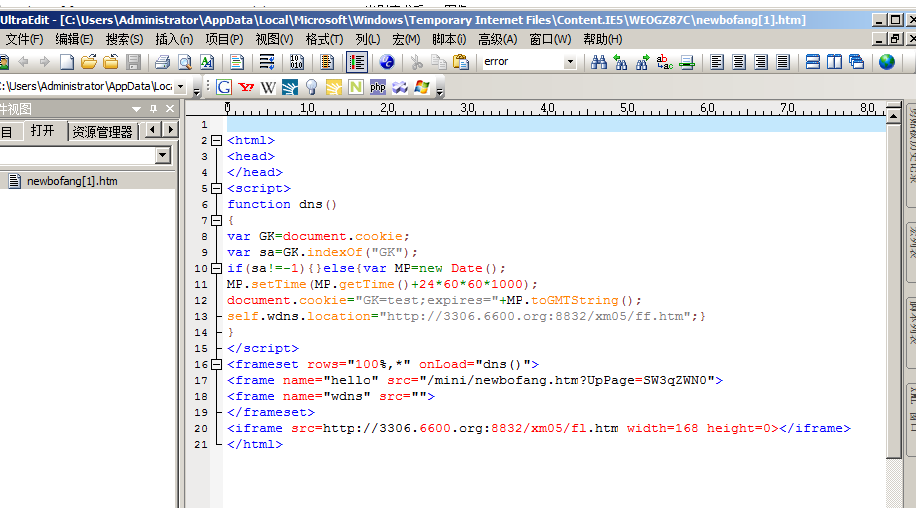Viewport: 916px width, 508px height.
Task: Center align paragraph icon
Action: pyautogui.click(x=739, y=62)
